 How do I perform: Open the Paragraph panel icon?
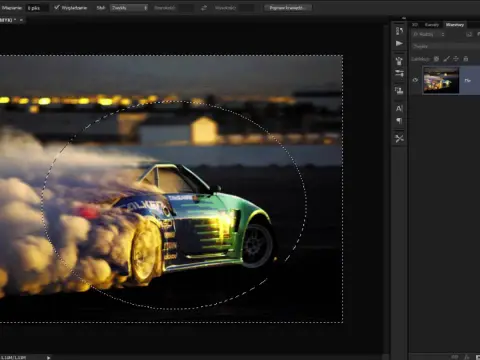click(x=399, y=121)
